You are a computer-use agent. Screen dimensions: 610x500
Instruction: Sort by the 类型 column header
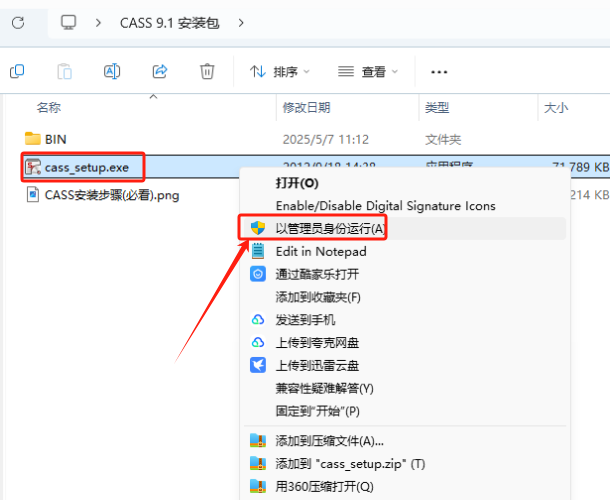click(437, 107)
